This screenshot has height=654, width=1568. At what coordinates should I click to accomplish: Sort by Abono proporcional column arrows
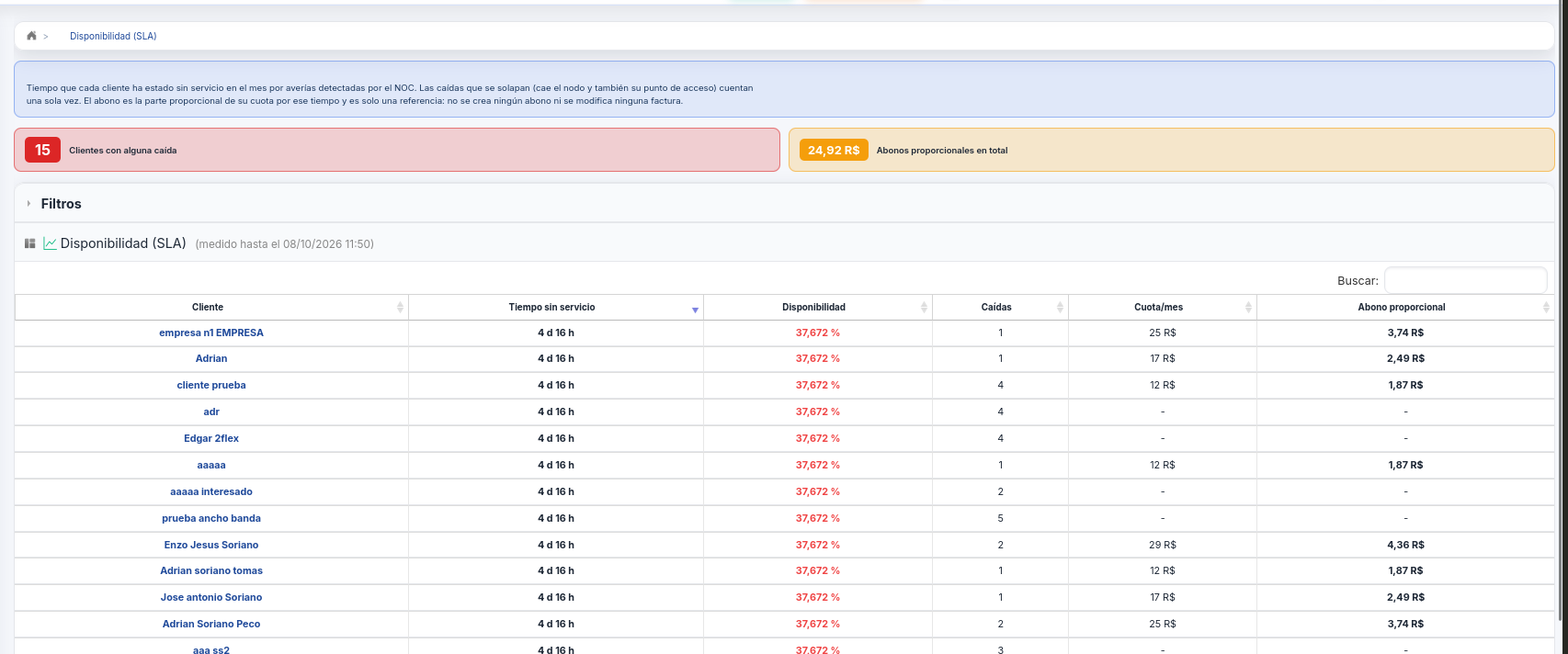pos(1546,307)
